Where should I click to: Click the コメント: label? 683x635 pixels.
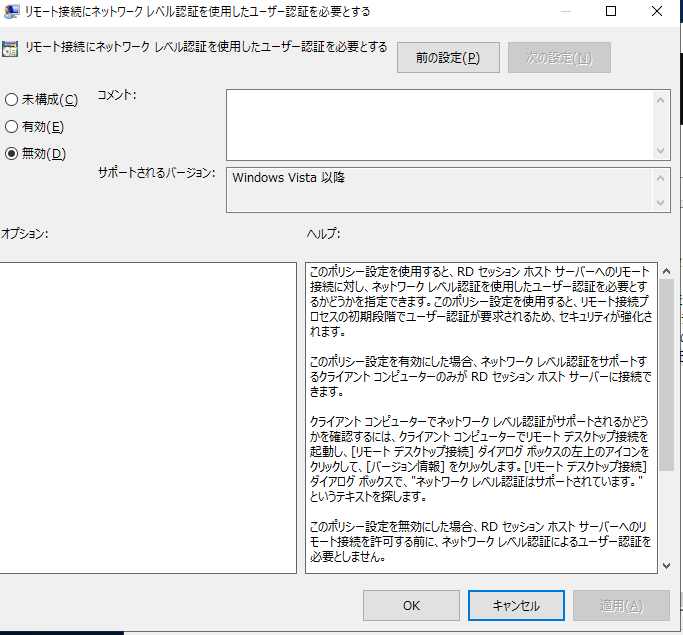pos(117,95)
